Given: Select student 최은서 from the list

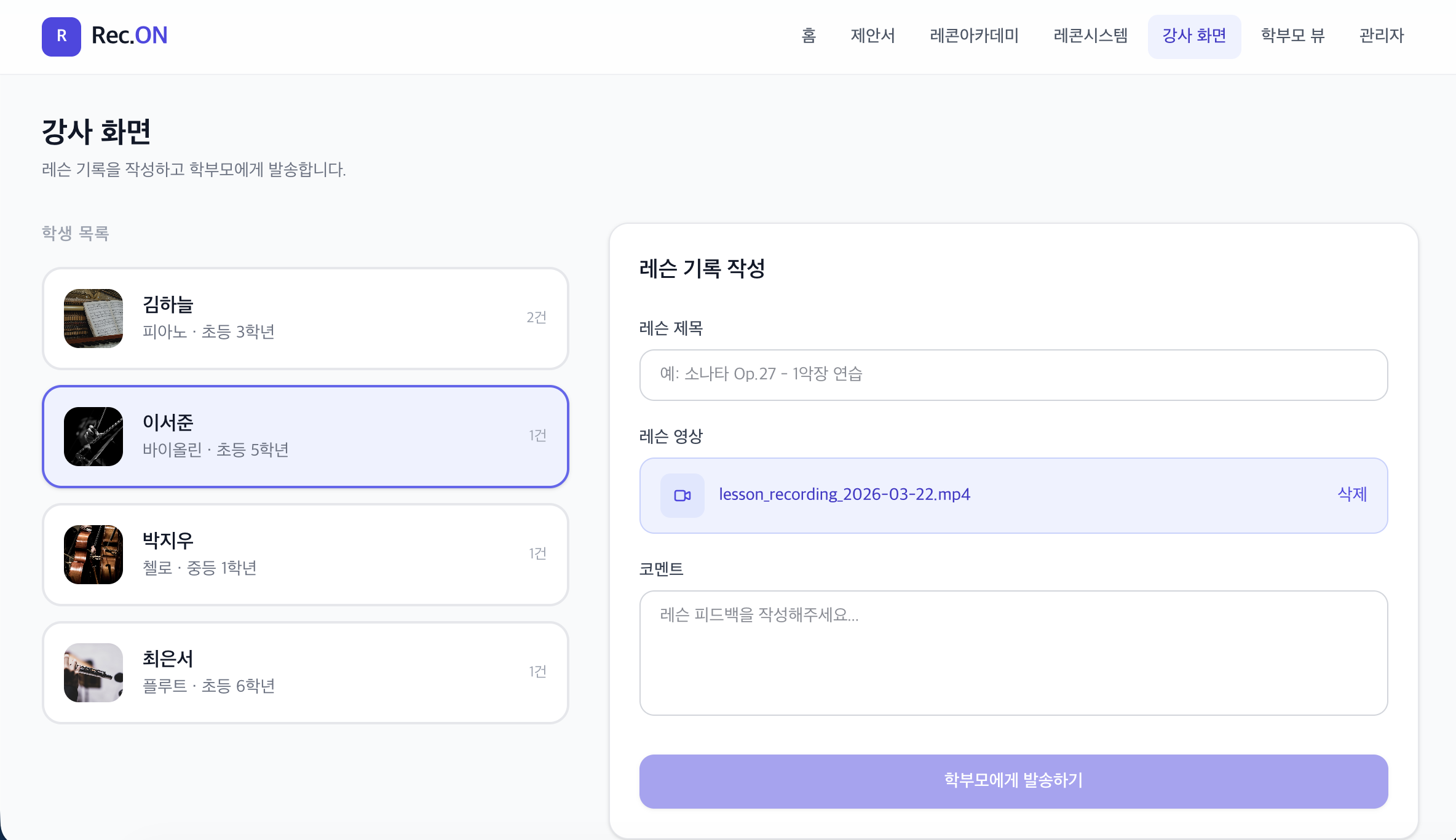Looking at the screenshot, I should [306, 673].
